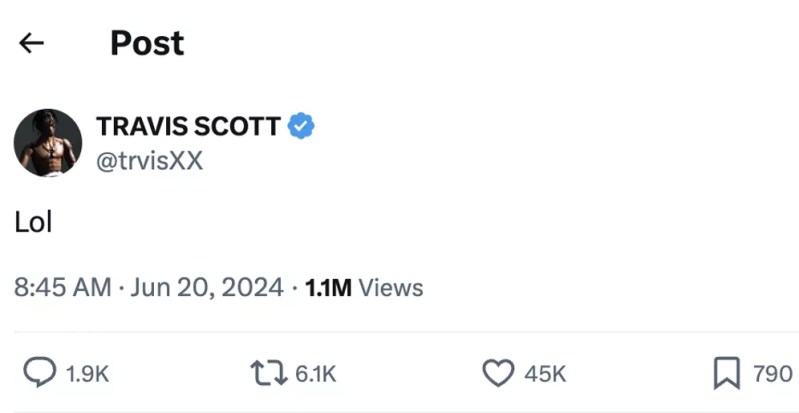Click the 1.9K reply count
The image size is (799, 413).
(x=87, y=374)
